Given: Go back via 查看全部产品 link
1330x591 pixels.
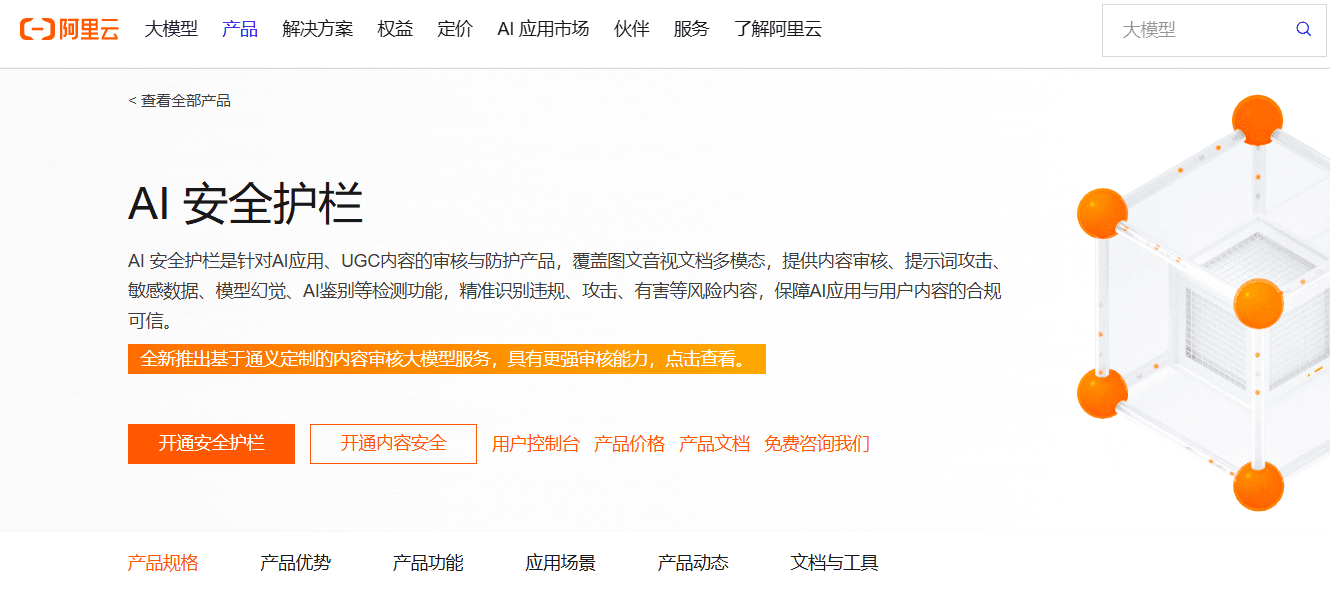Looking at the screenshot, I should (180, 100).
